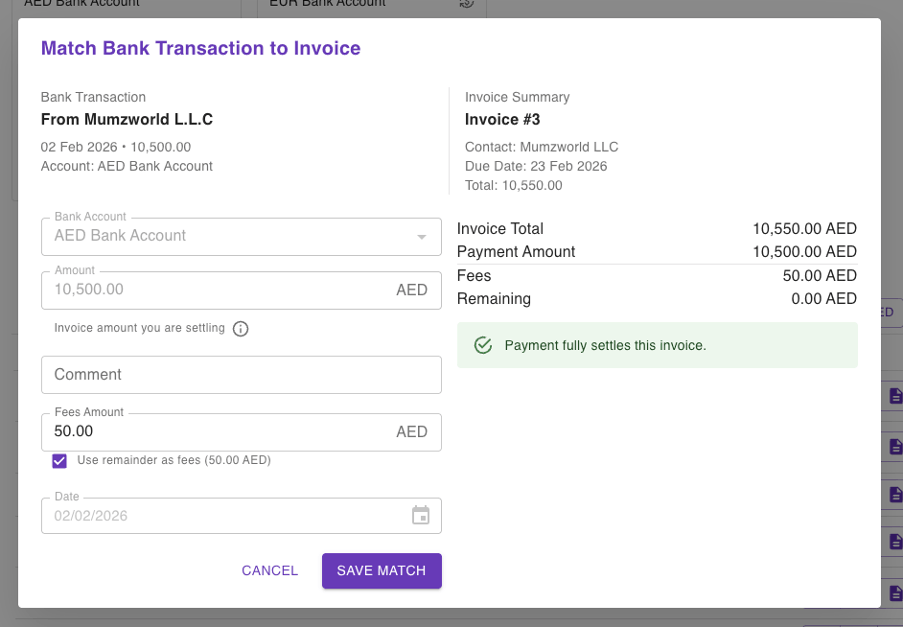This screenshot has height=628, width=904.
Task: Click the sync icon beside EUR Bank Account
Action: pyautogui.click(x=466, y=4)
